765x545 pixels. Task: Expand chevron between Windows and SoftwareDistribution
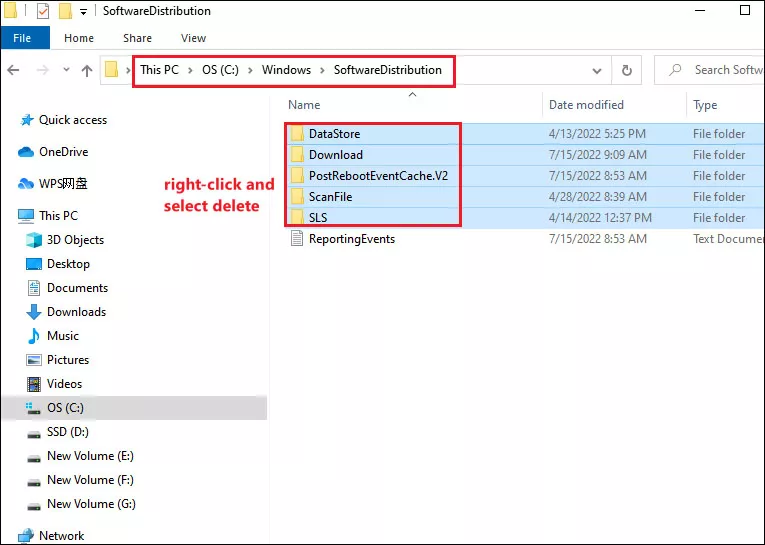click(322, 70)
